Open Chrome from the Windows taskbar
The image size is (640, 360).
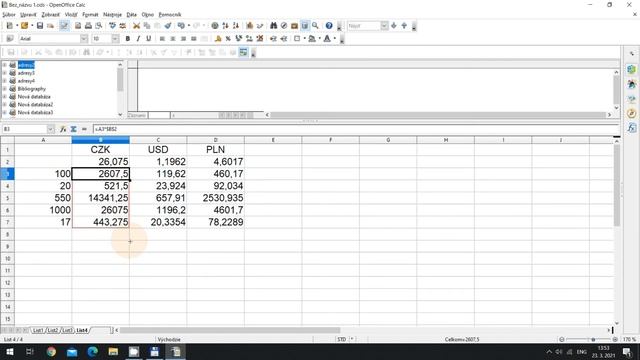51,351
